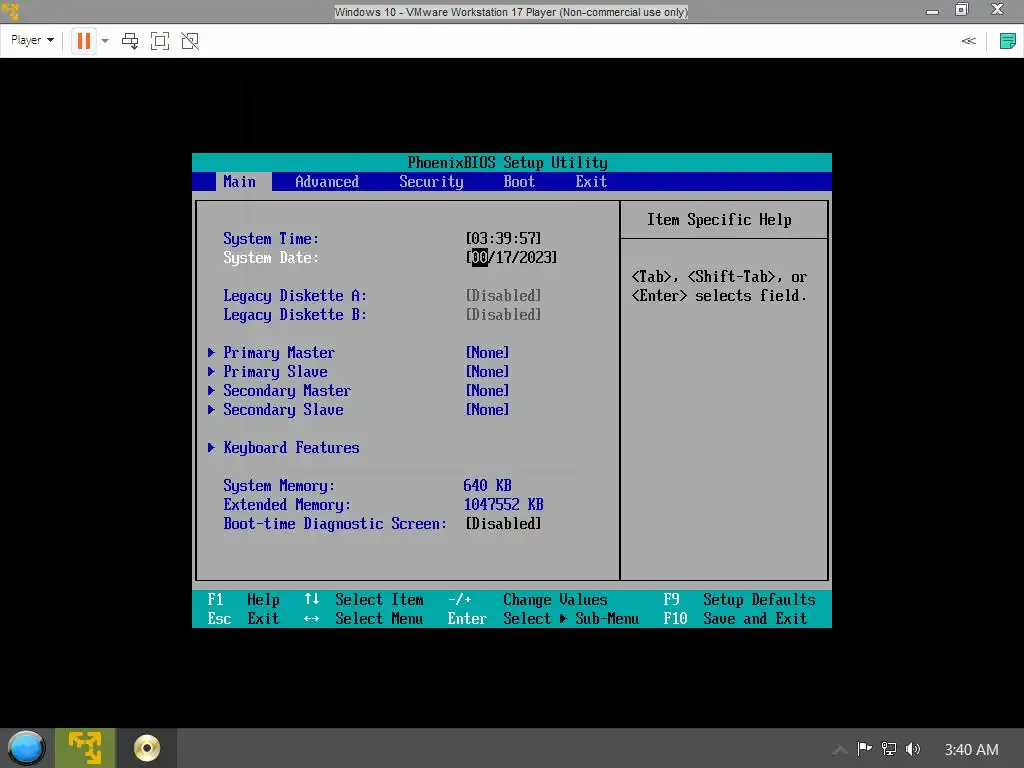Click Secondary Master [None] value
The height and width of the screenshot is (768, 1024).
tap(487, 391)
